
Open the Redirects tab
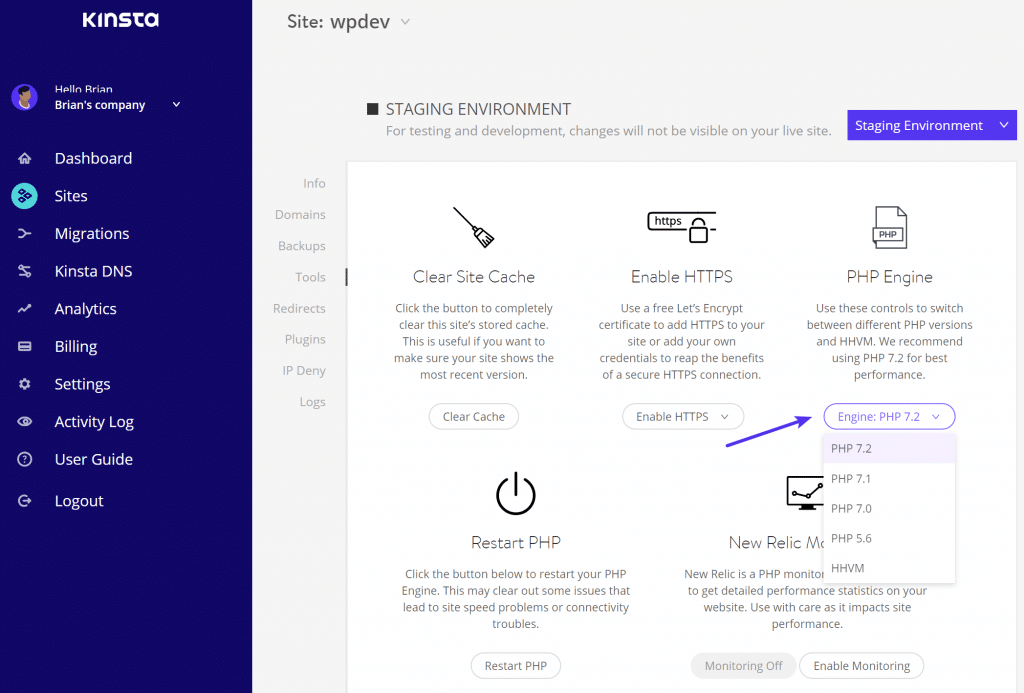299,308
